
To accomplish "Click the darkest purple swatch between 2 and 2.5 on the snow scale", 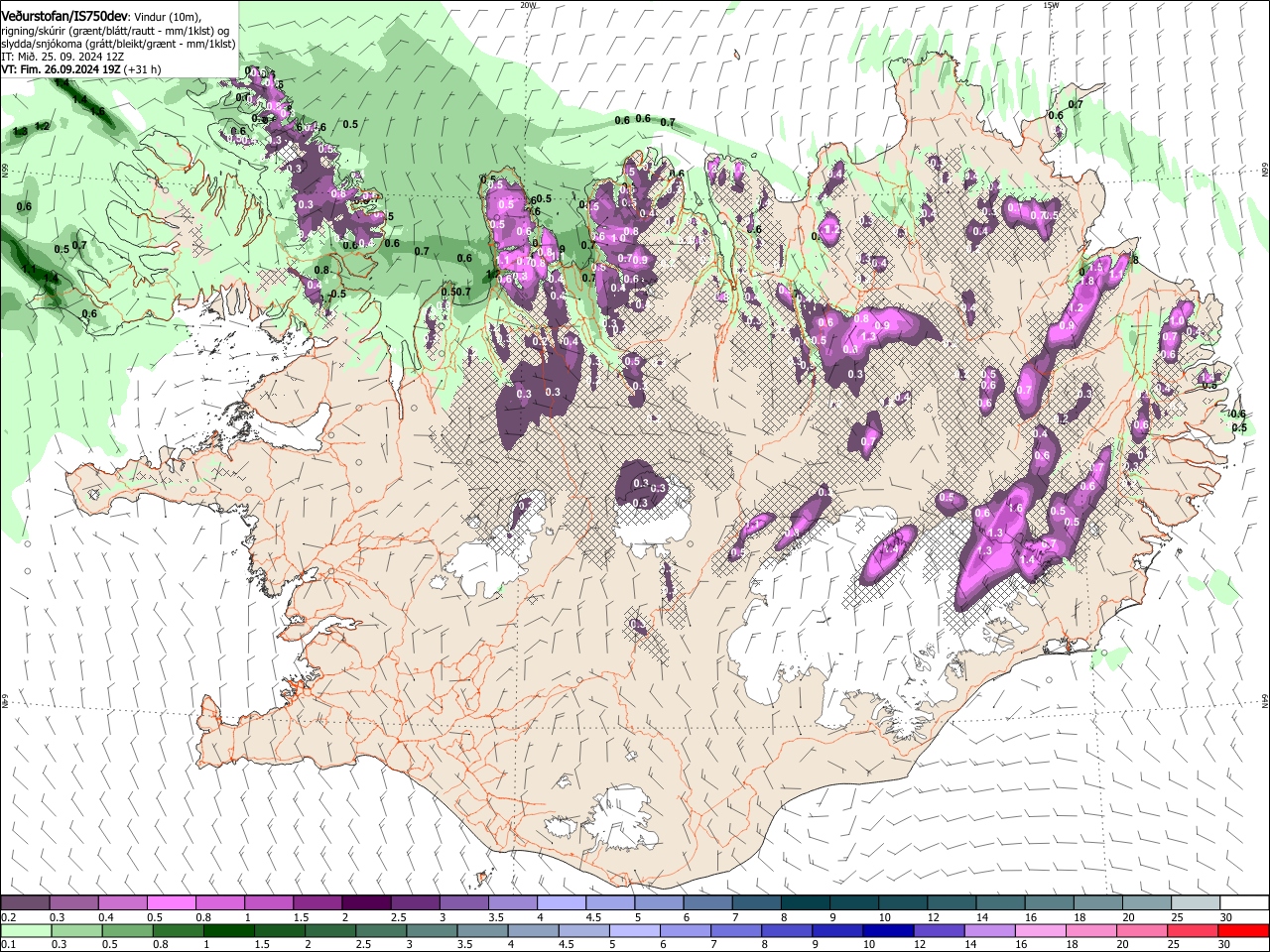I will 366,902.
